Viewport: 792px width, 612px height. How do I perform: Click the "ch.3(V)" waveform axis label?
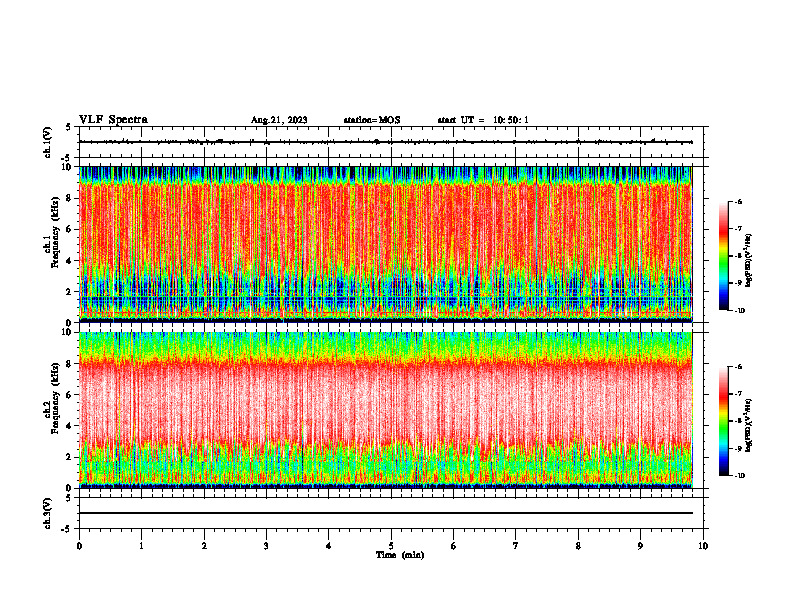click(x=48, y=513)
